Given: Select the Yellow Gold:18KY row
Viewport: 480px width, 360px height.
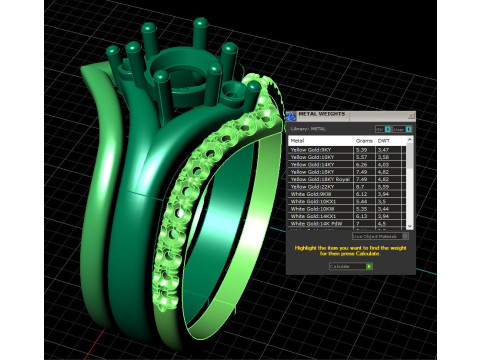Looking at the screenshot, I should 347,172.
